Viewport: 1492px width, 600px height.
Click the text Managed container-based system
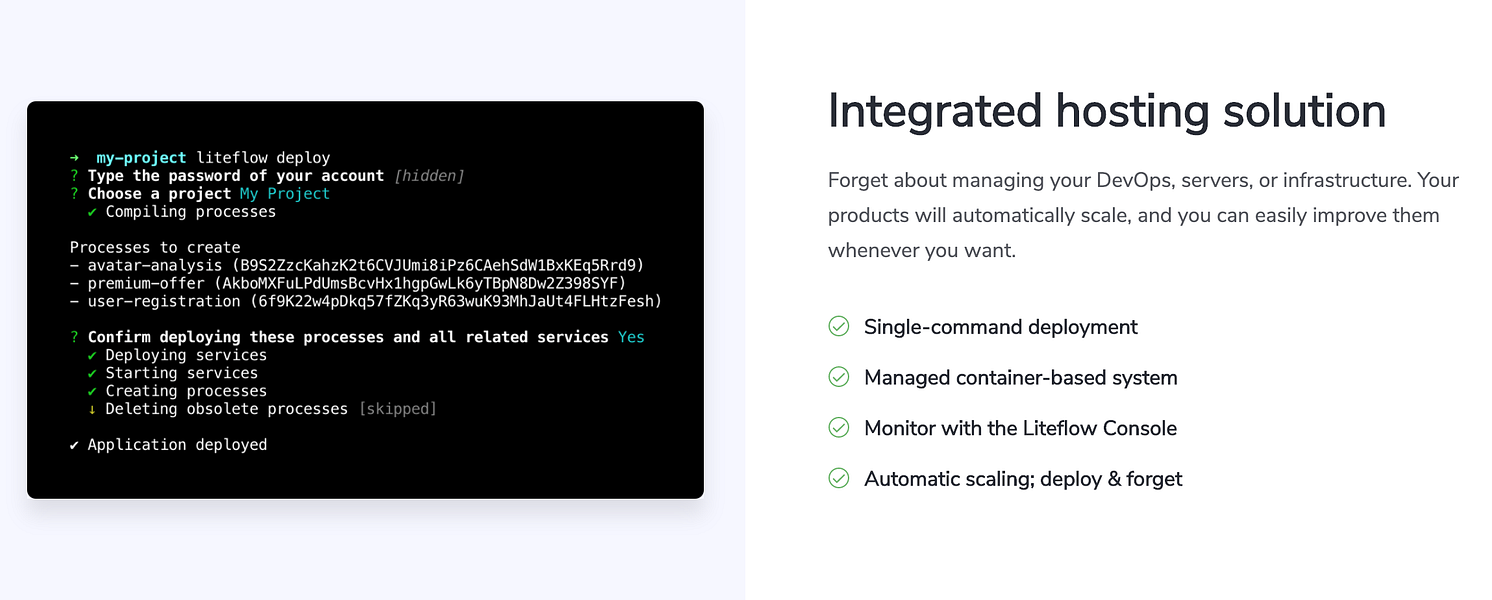click(x=1021, y=378)
